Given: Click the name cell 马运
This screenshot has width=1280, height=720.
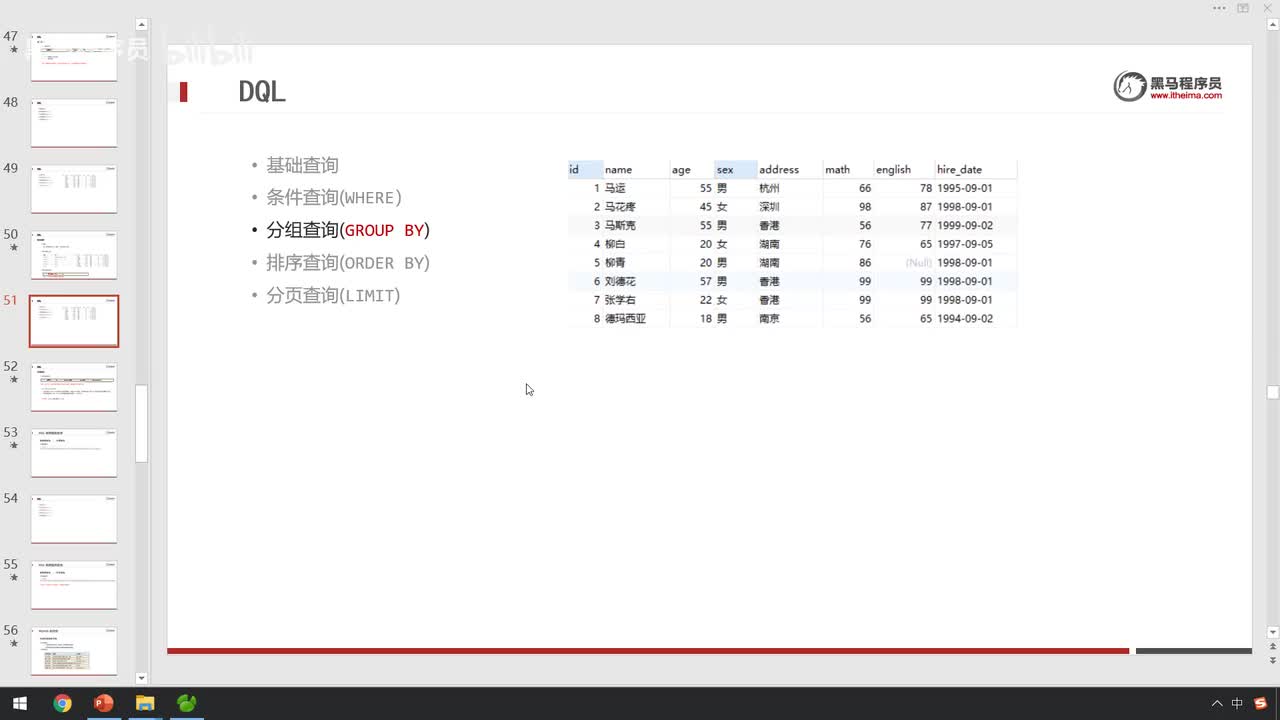Looking at the screenshot, I should [615, 188].
